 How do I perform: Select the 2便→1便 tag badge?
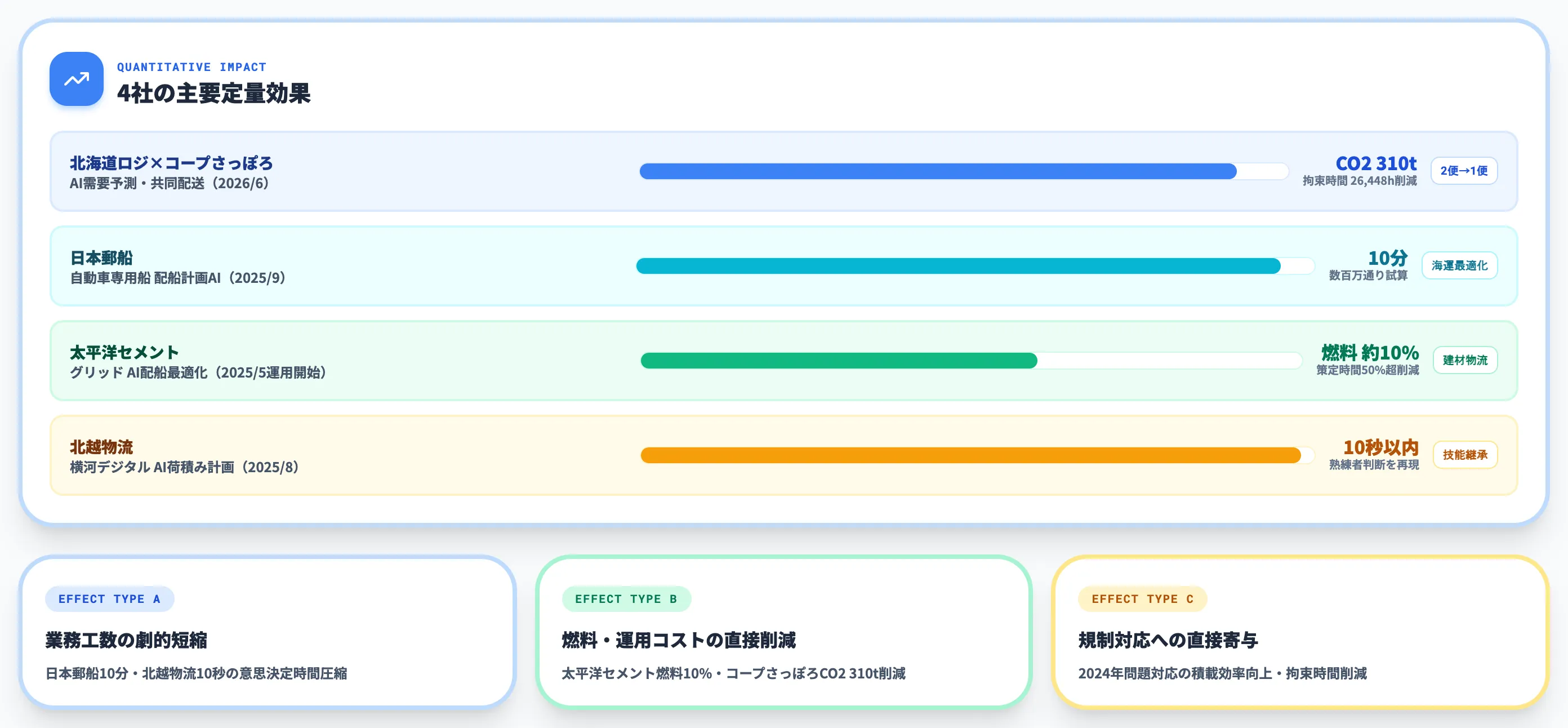(x=1463, y=171)
